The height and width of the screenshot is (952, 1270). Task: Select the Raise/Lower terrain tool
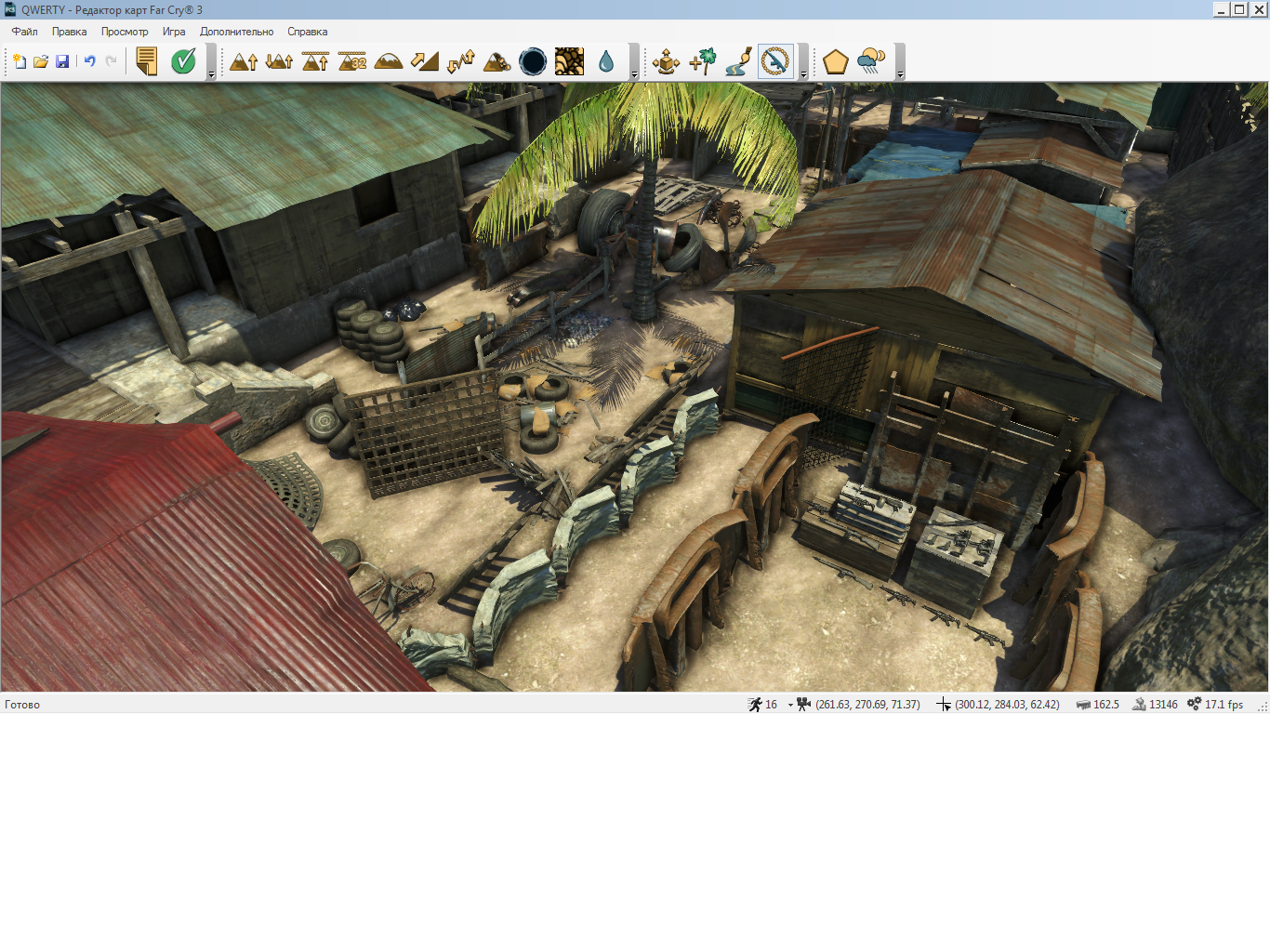pyautogui.click(x=280, y=61)
